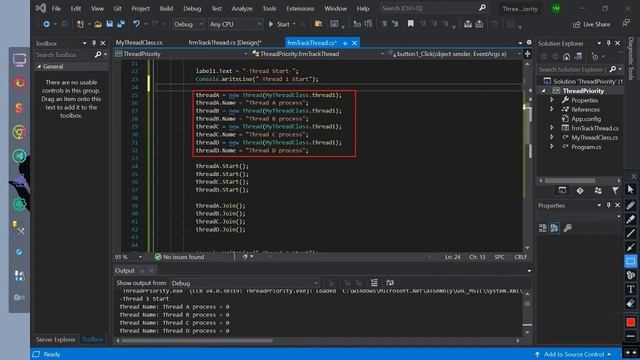Toggle Categorized view in Properties panel
Viewport: 640px width, 360px height.
coord(543,228)
